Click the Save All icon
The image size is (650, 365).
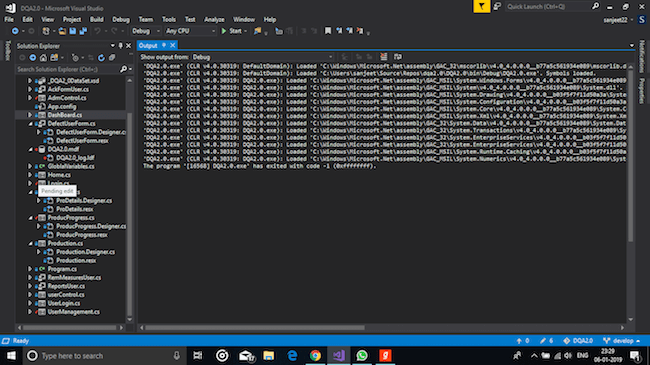tap(83, 31)
